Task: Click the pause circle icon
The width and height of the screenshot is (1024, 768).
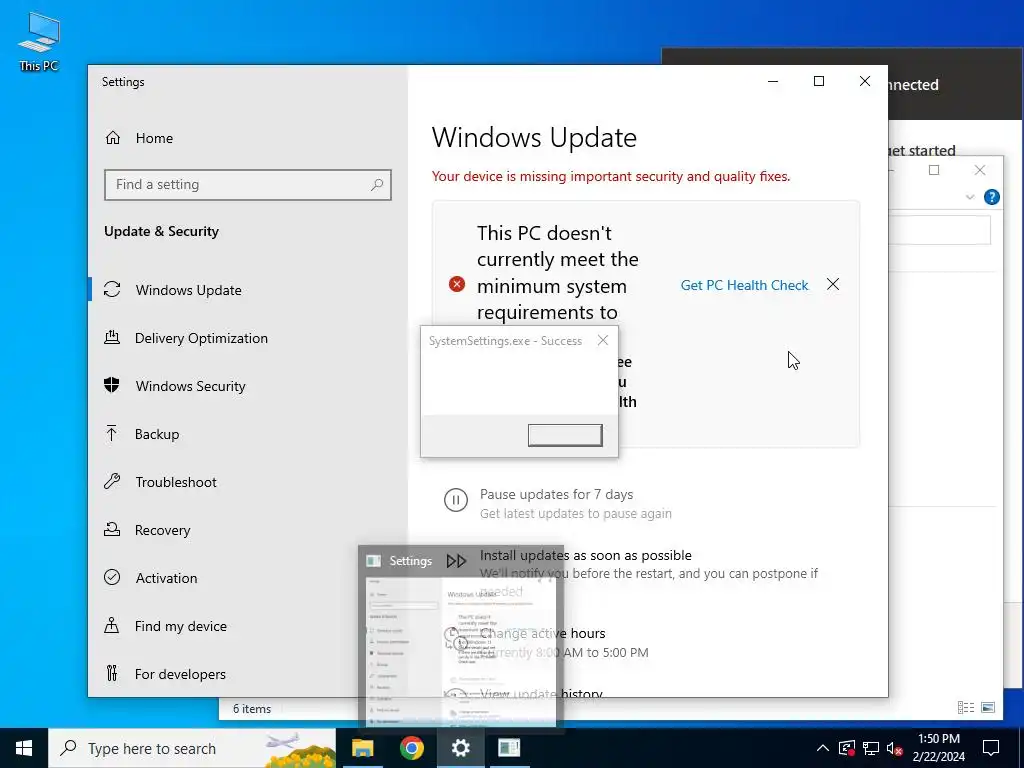Action: click(x=456, y=500)
